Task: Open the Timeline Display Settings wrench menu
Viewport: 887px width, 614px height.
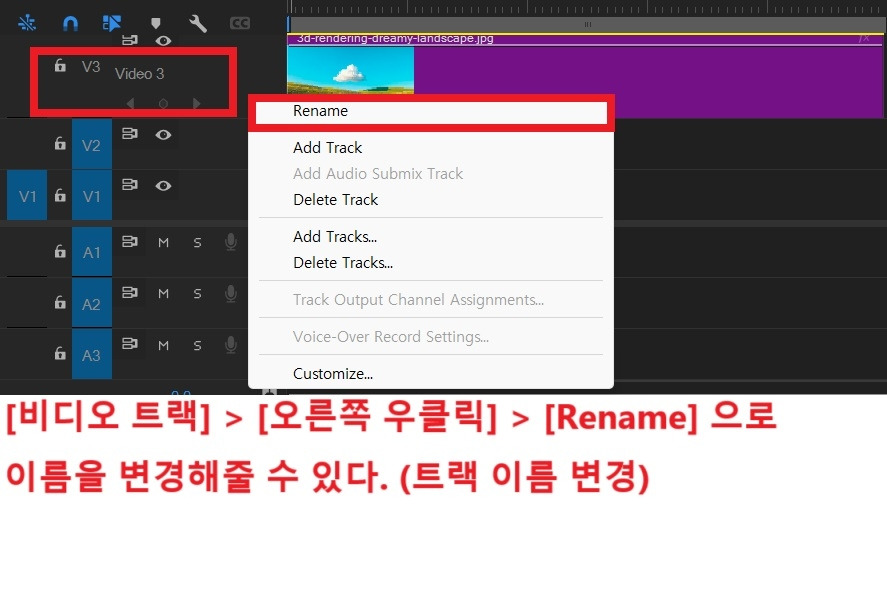Action: (197, 22)
